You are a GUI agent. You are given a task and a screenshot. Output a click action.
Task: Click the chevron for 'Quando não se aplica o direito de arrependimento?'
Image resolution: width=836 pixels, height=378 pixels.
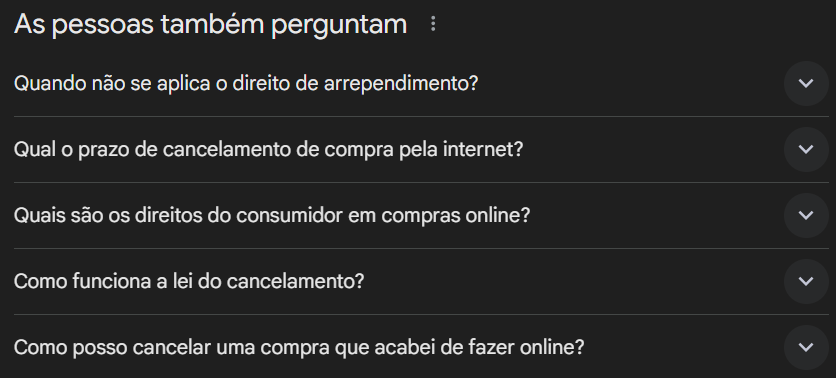click(x=806, y=83)
